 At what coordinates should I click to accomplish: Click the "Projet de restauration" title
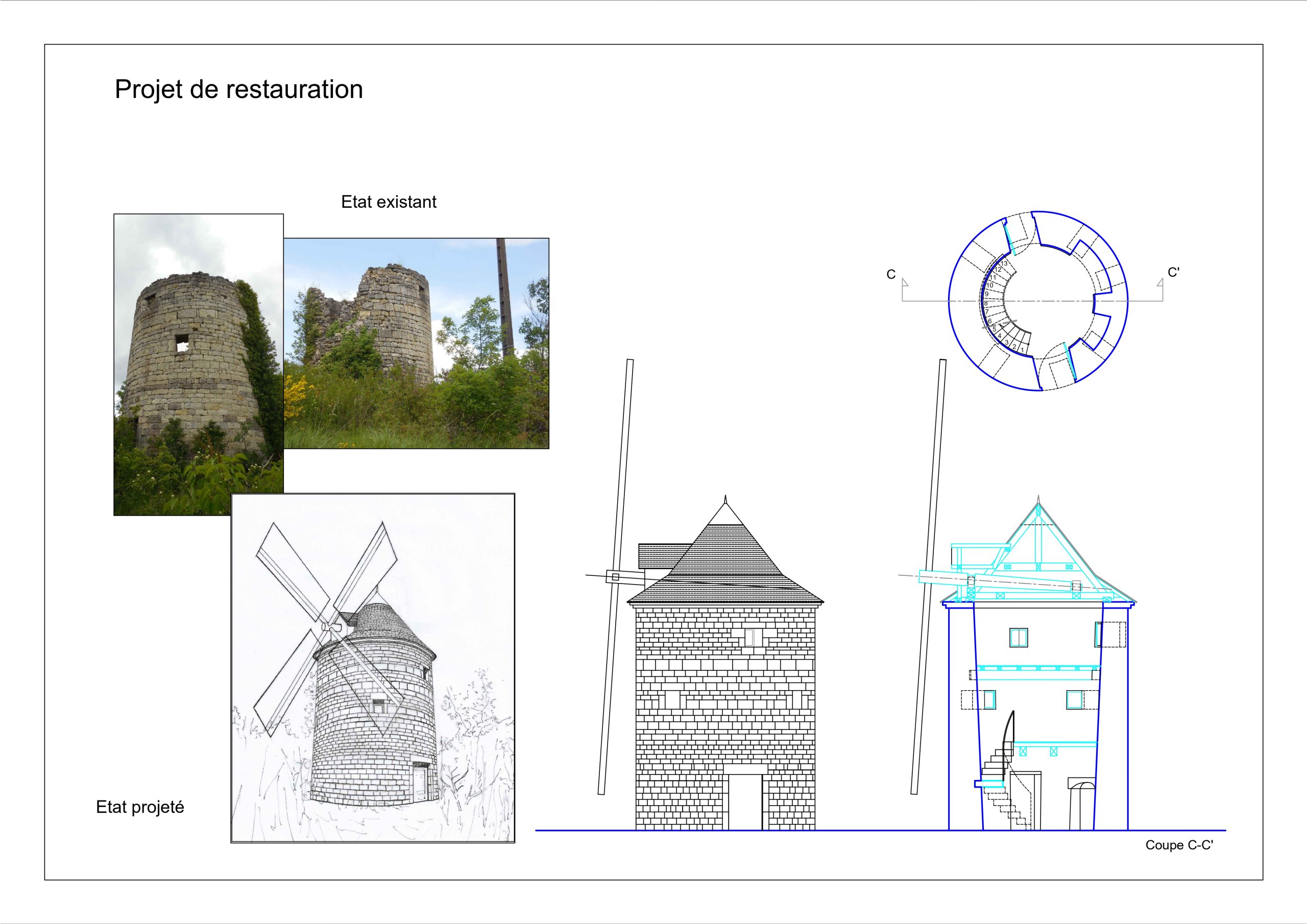(238, 89)
